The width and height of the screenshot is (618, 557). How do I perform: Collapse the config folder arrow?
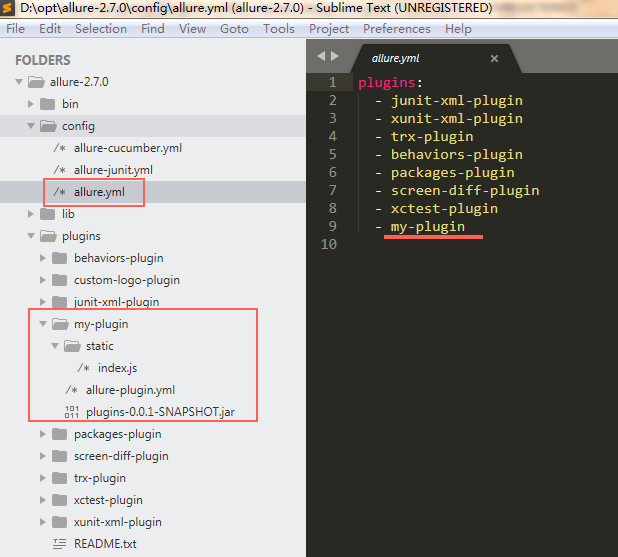[x=31, y=126]
